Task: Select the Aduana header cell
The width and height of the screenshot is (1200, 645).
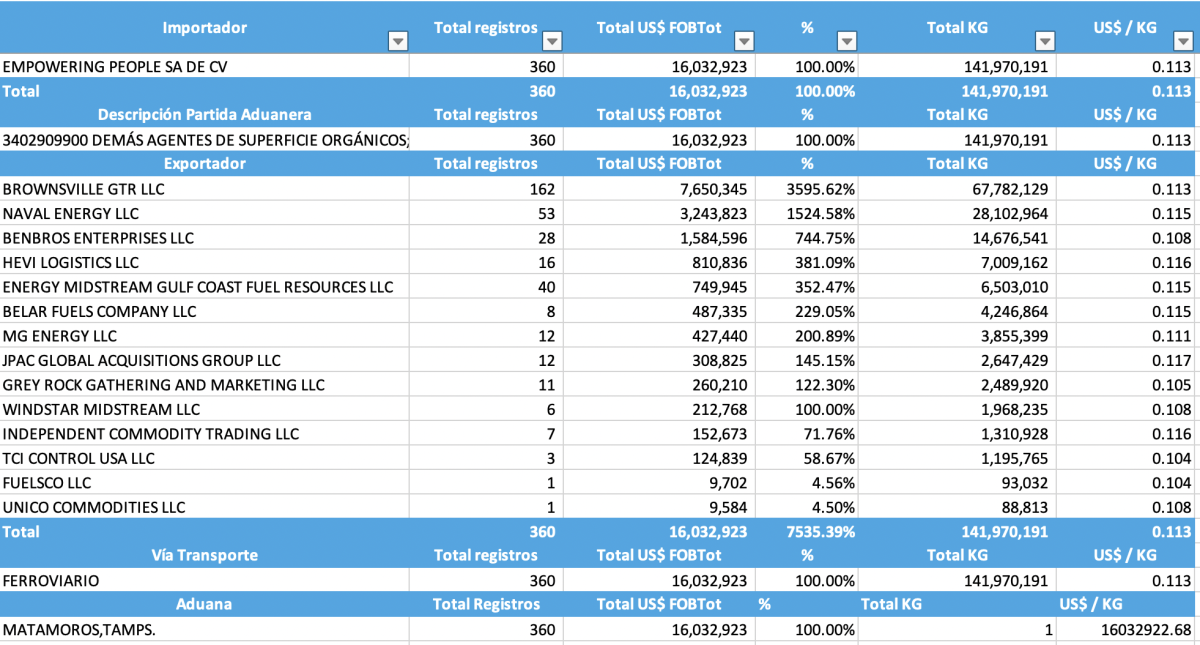Action: point(204,605)
